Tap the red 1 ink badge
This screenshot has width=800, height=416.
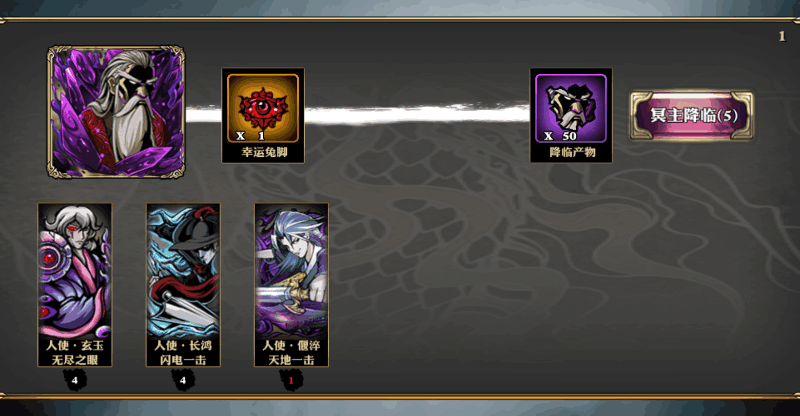(x=291, y=380)
